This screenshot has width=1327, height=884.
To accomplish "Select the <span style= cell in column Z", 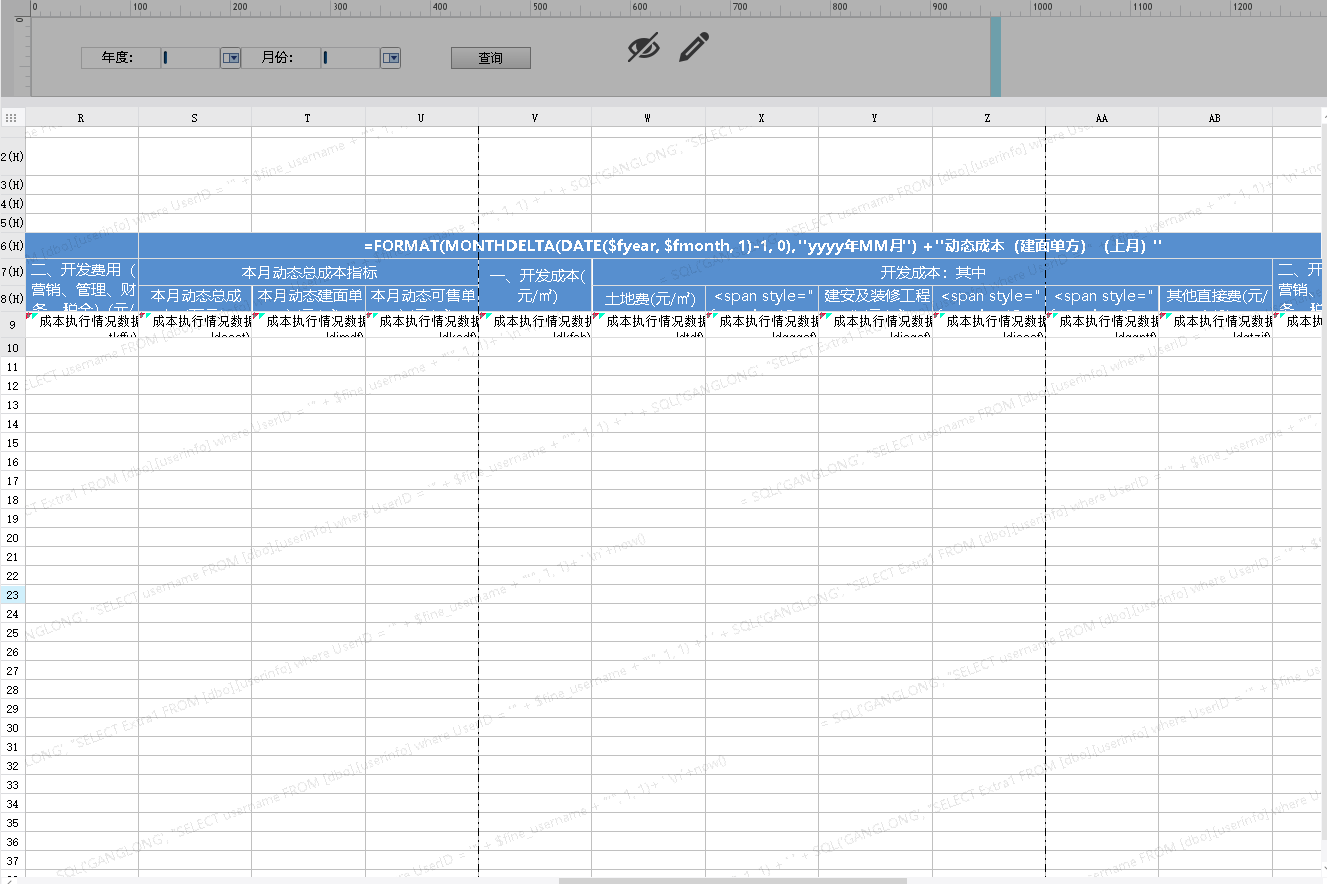I will tap(989, 298).
